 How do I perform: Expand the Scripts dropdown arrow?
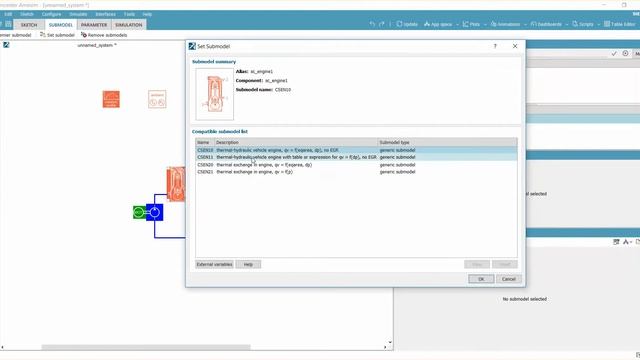tap(599, 24)
